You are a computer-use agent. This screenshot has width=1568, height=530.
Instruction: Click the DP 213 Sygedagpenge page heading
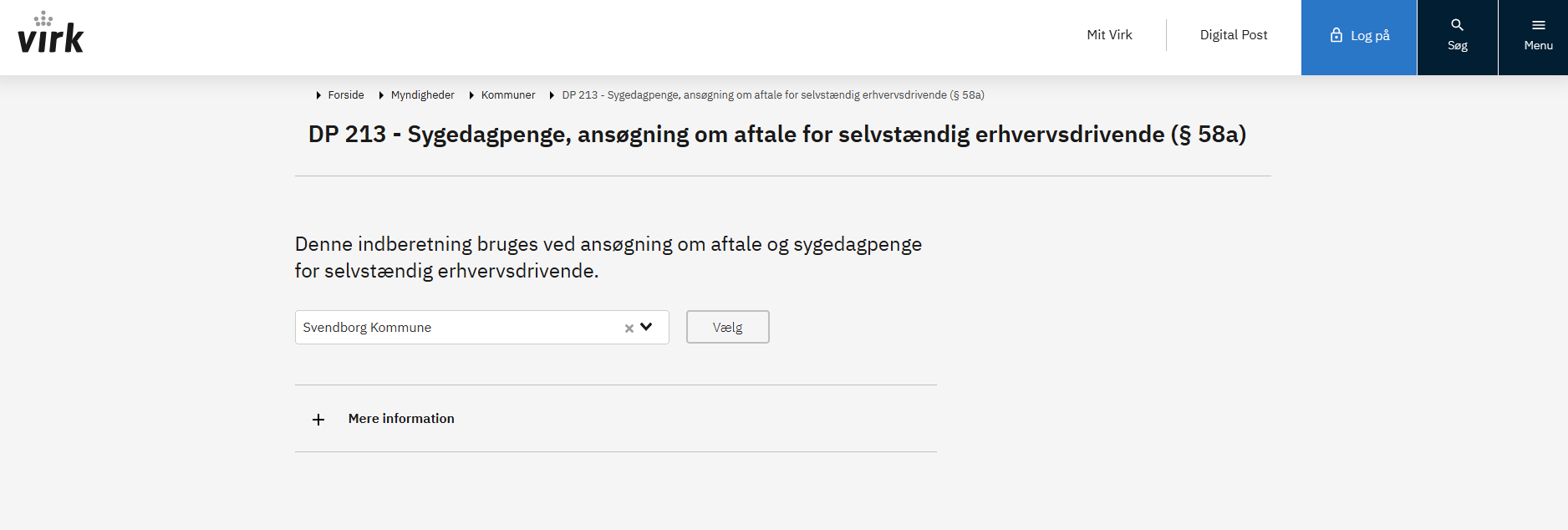point(777,135)
